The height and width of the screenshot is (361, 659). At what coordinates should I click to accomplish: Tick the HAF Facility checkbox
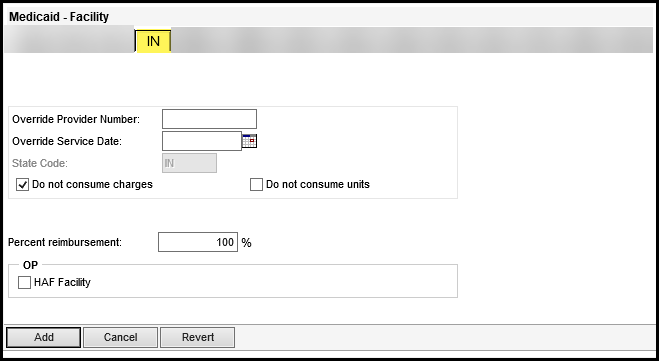pyautogui.click(x=24, y=282)
